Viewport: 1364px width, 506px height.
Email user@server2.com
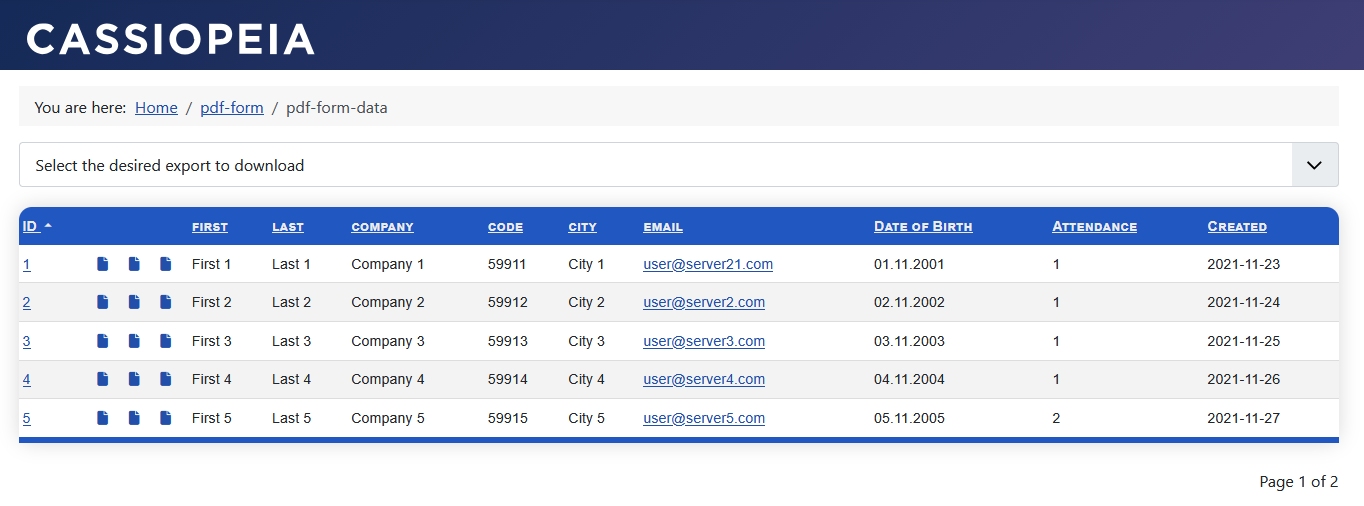point(704,302)
